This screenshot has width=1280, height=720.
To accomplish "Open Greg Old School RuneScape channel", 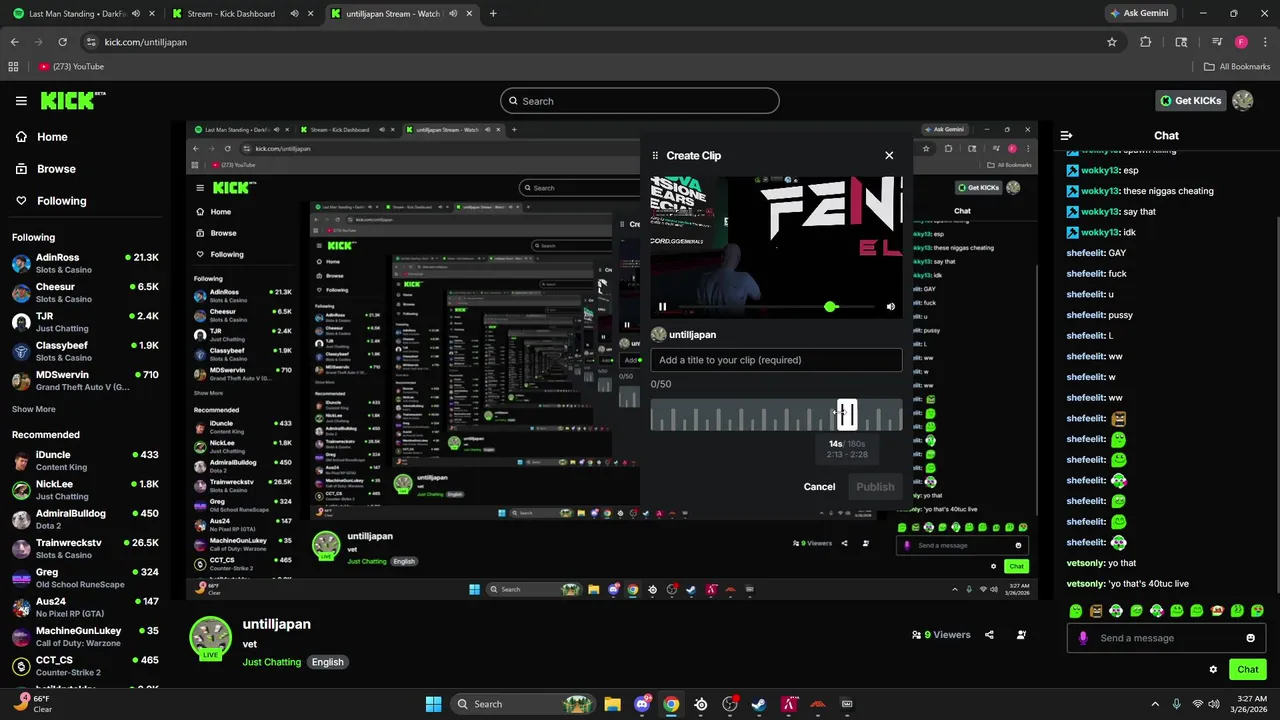I will click(85, 578).
